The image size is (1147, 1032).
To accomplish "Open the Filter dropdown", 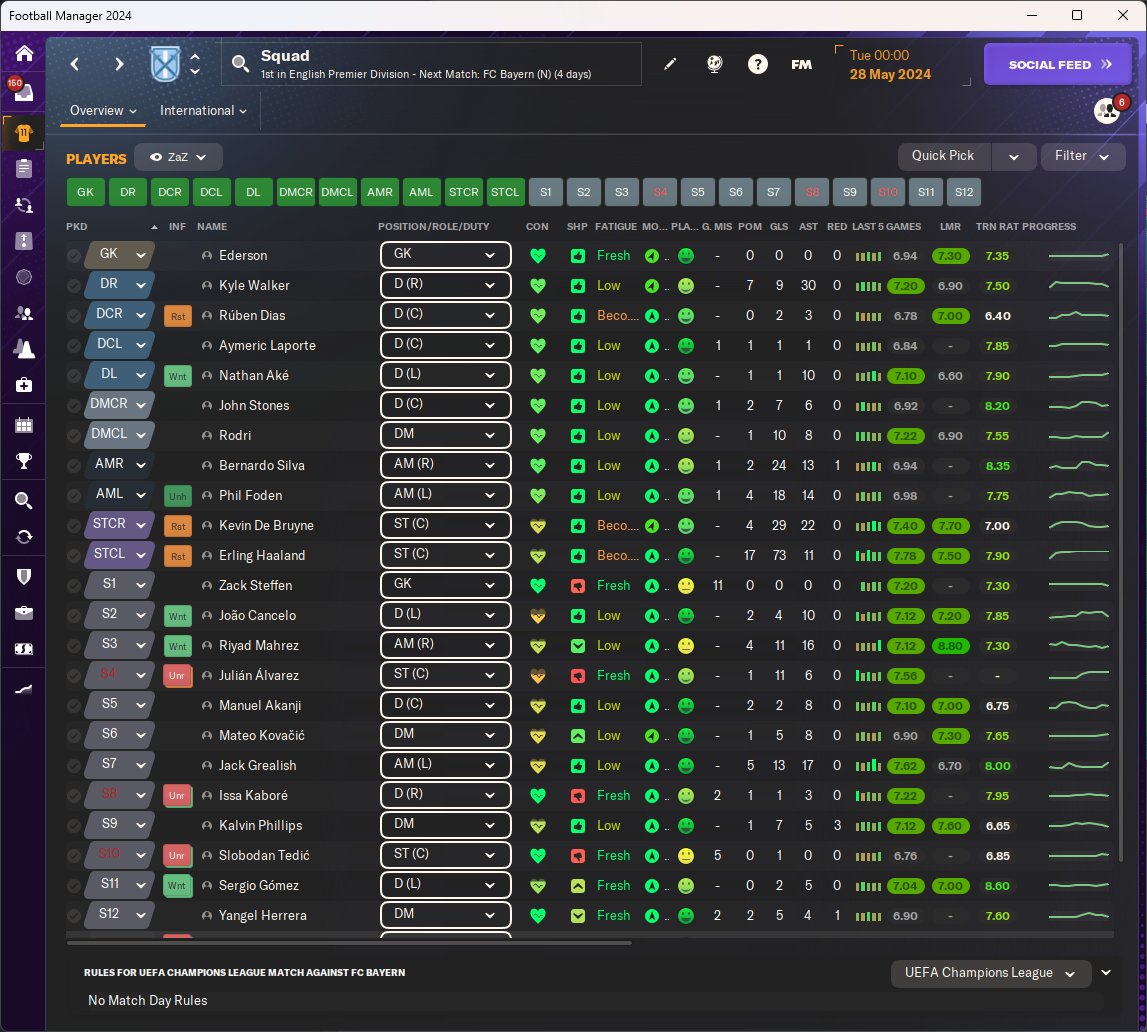I will coord(1082,157).
